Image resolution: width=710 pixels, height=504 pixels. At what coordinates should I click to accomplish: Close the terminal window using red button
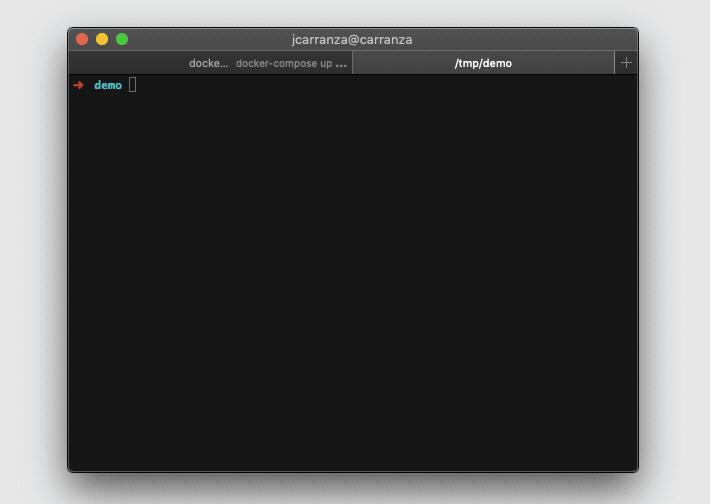pyautogui.click(x=82, y=39)
